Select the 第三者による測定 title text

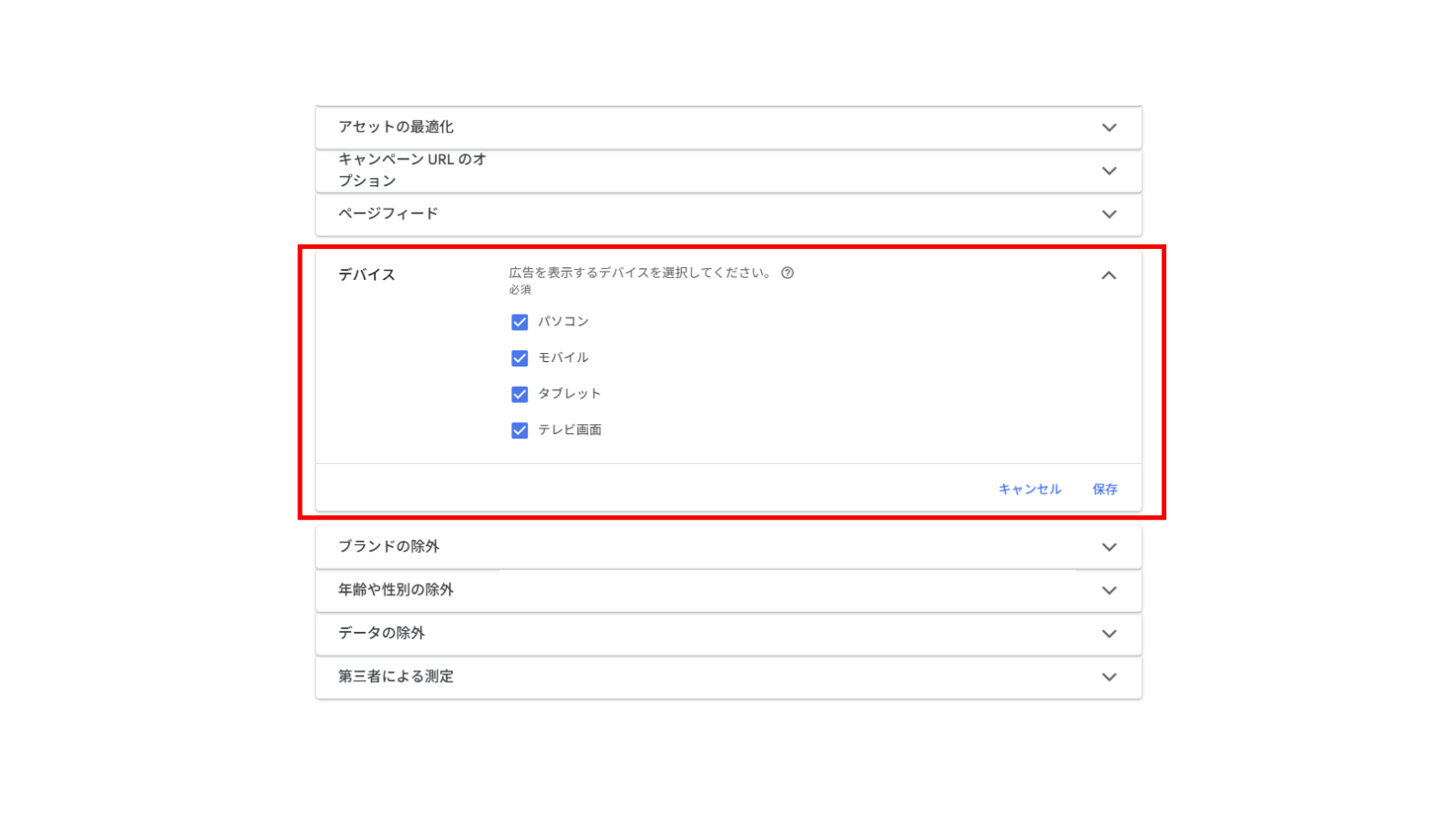click(396, 677)
